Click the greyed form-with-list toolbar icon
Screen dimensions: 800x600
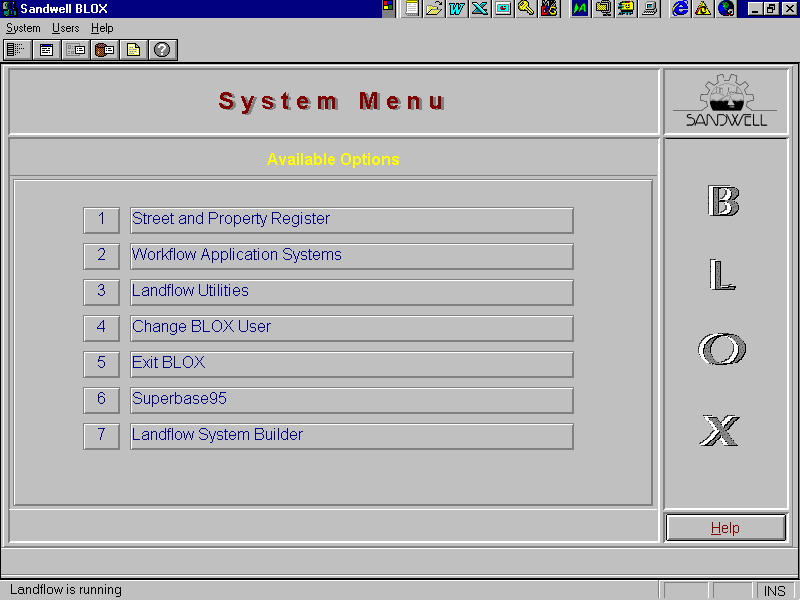coord(76,50)
